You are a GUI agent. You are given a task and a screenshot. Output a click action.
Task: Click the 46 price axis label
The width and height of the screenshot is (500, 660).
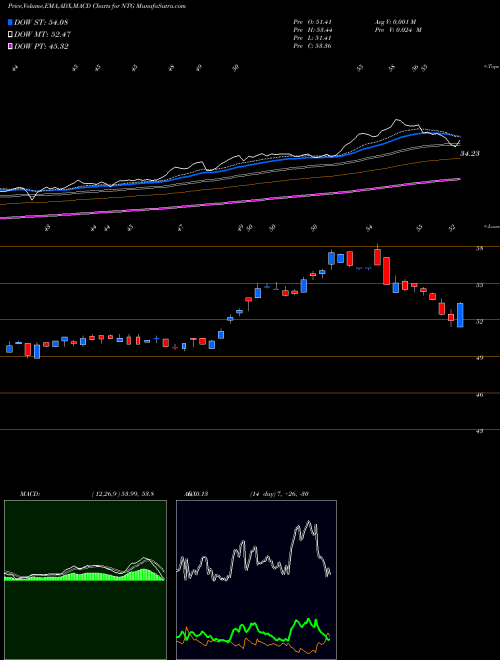tap(479, 395)
